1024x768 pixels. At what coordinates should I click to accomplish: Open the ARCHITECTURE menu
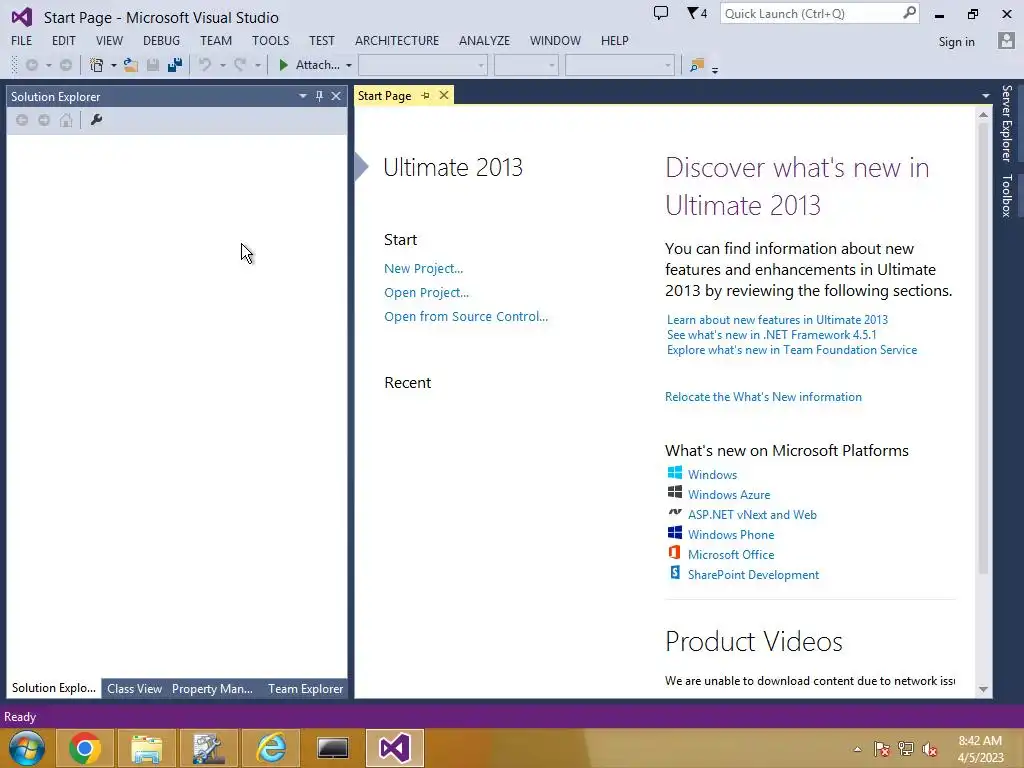(x=397, y=40)
